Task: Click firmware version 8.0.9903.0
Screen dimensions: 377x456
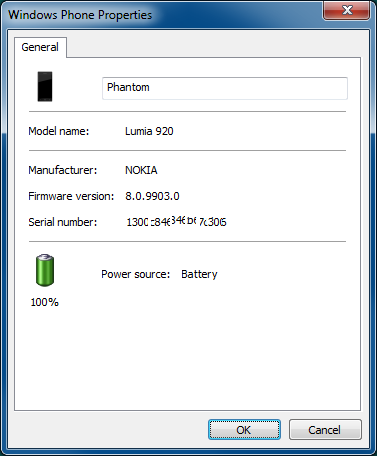Action: click(152, 196)
